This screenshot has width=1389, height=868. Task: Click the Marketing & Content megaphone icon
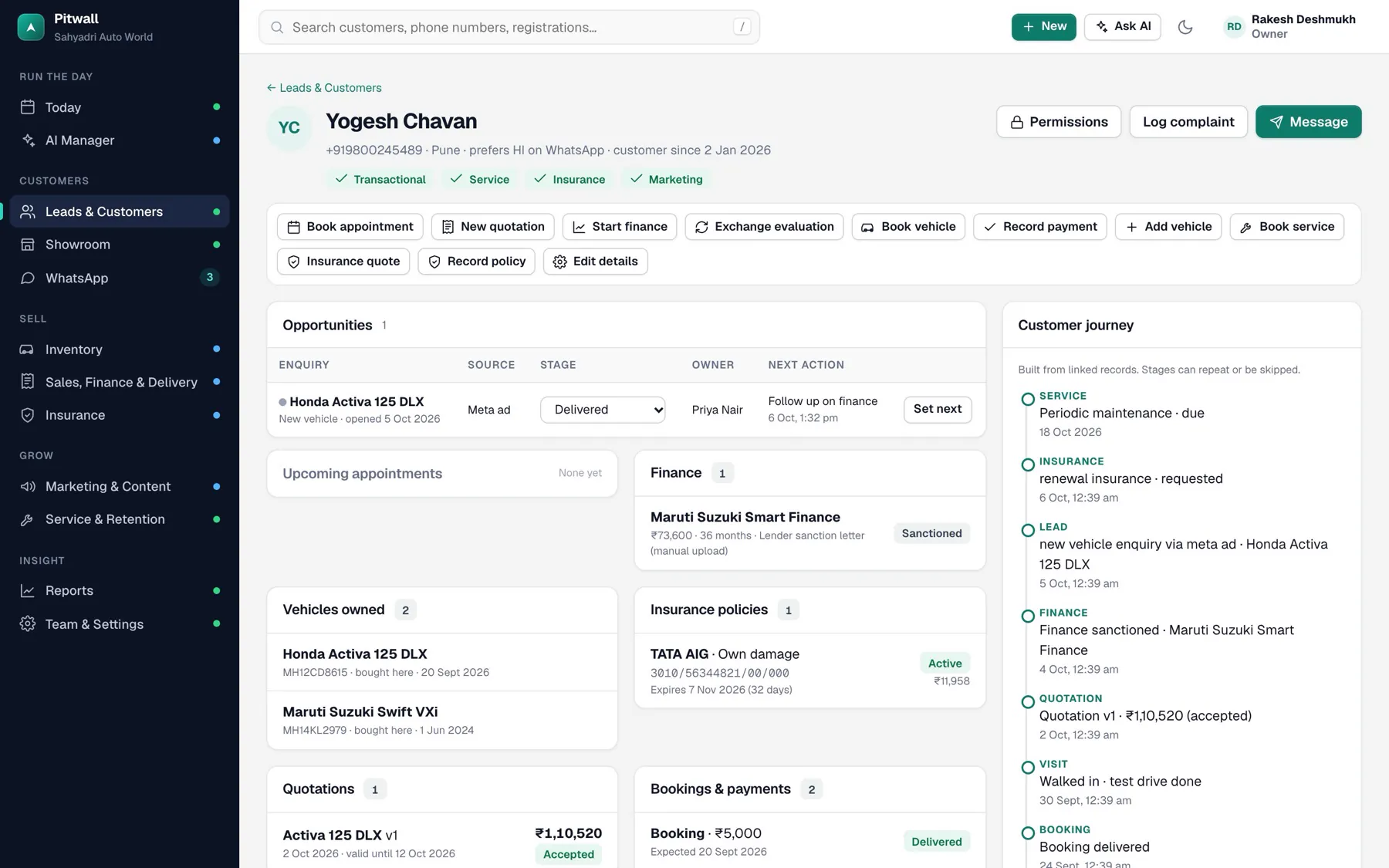(x=28, y=487)
